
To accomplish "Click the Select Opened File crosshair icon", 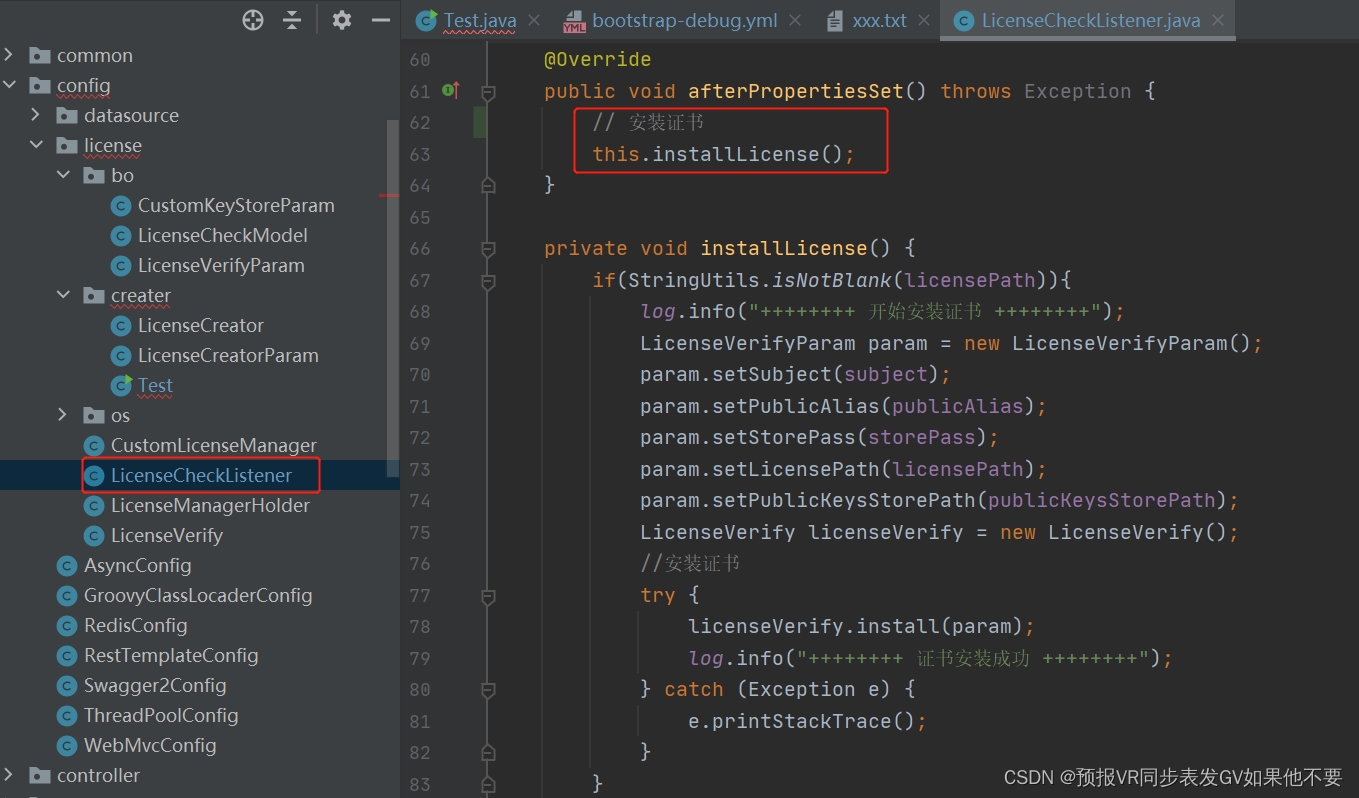I will [x=253, y=19].
